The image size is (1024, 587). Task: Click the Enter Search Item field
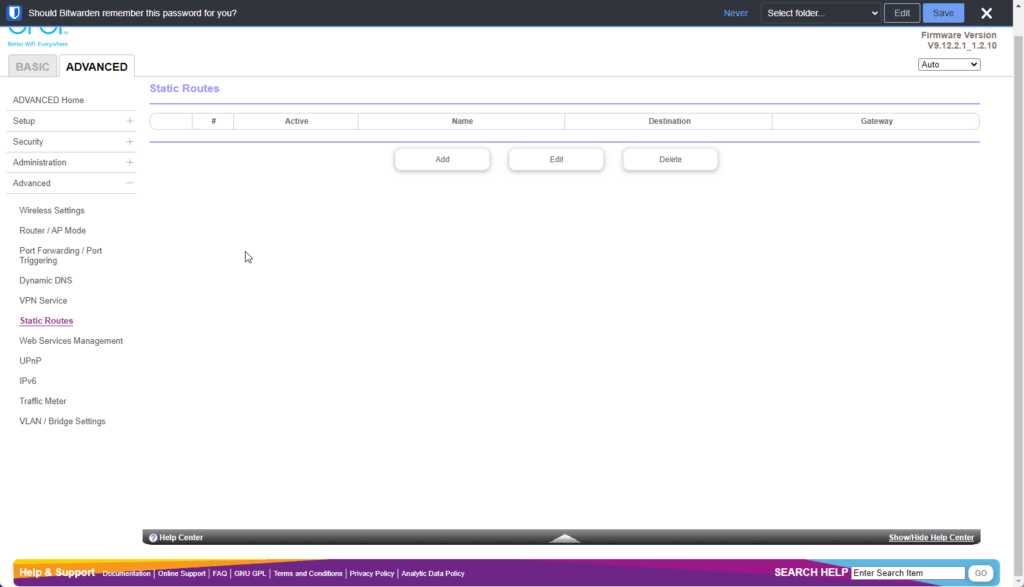[x=907, y=573]
